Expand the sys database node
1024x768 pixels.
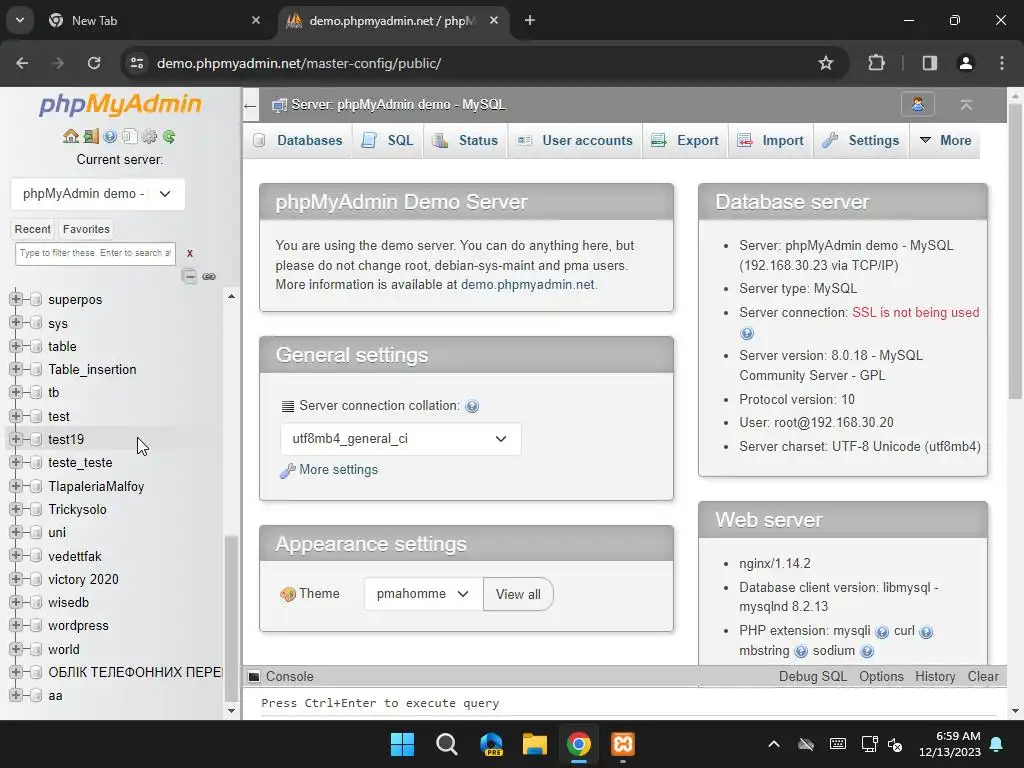pos(16,323)
